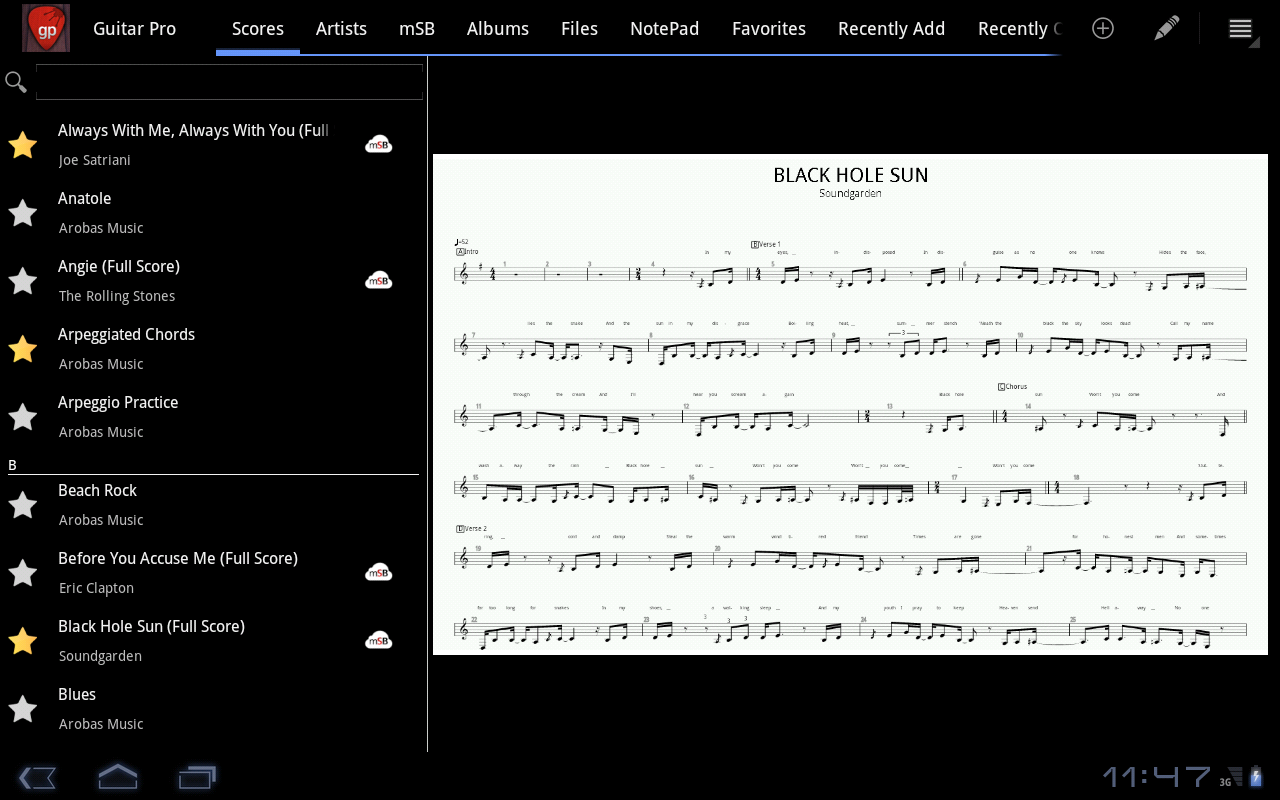The height and width of the screenshot is (800, 1280).
Task: Open mSB cloud icon for Black Hole Sun
Action: pos(378,640)
